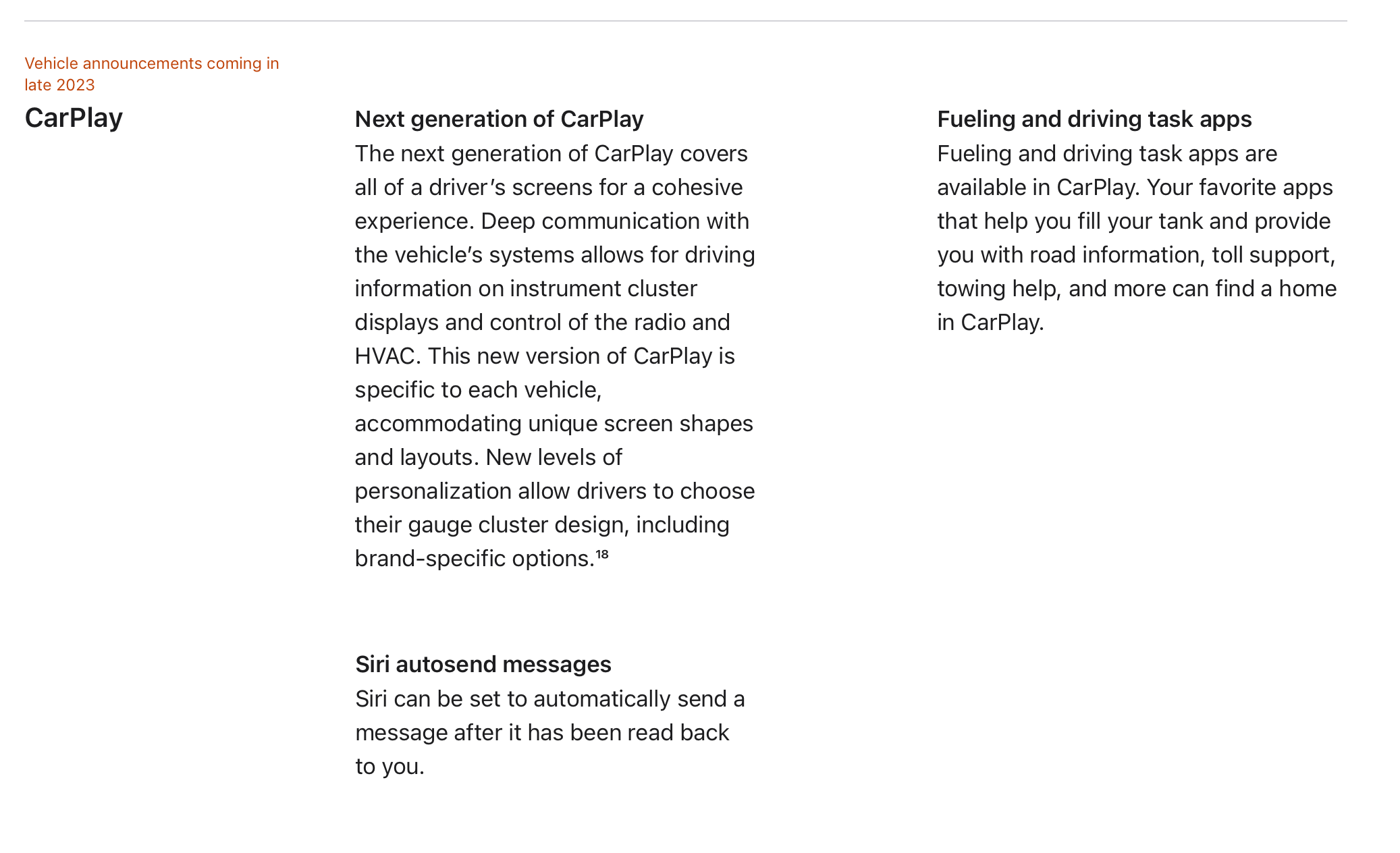Click the word "personalization" in the paragraph

pos(433,491)
